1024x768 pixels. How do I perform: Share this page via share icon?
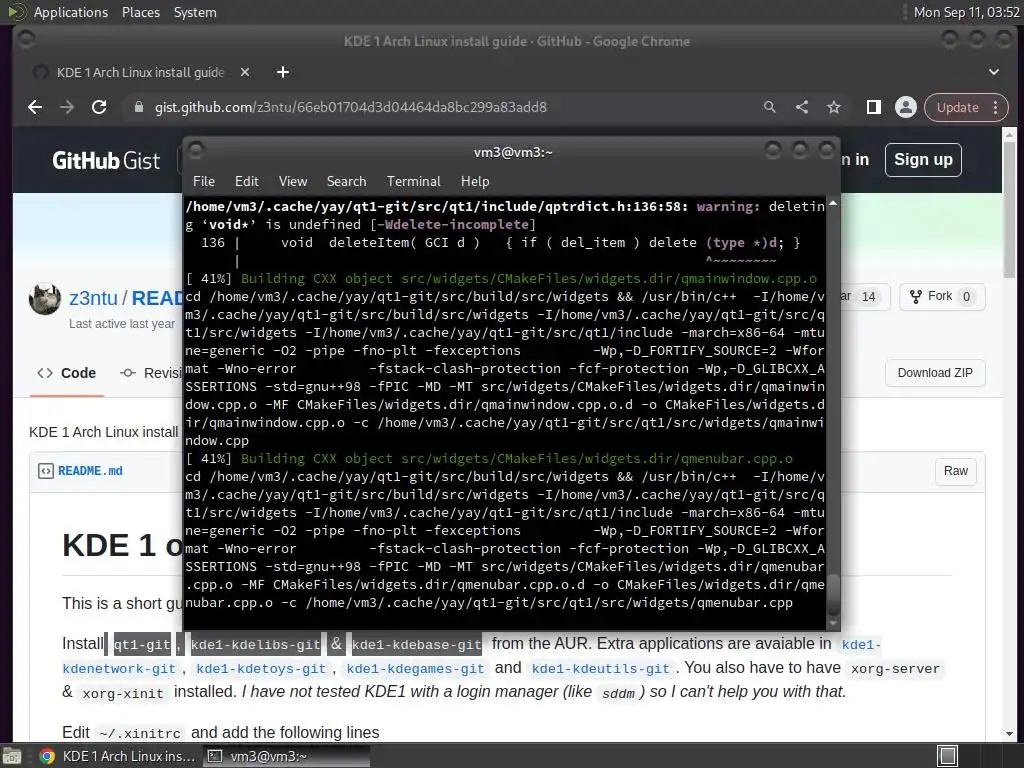tap(802, 107)
